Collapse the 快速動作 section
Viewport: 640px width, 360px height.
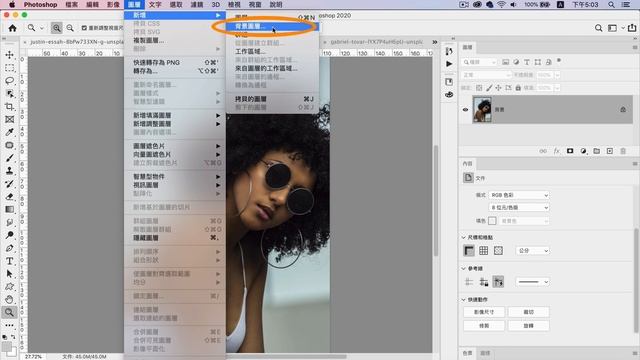[x=464, y=300]
